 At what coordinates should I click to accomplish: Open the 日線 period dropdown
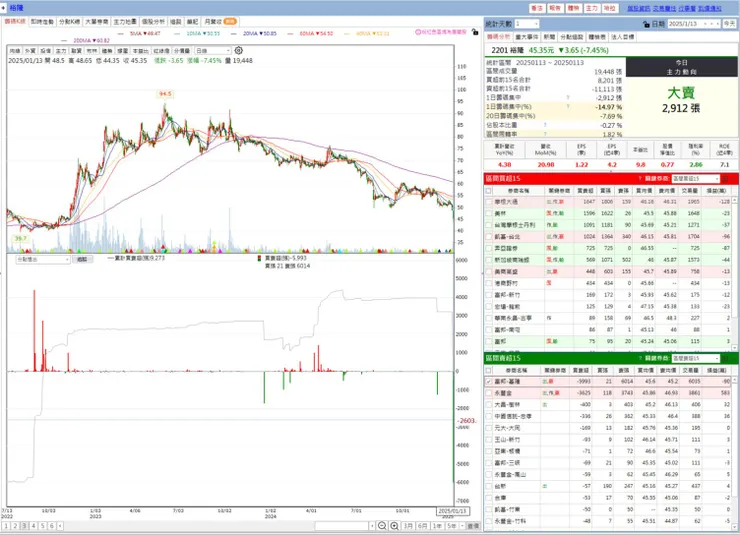pos(213,50)
